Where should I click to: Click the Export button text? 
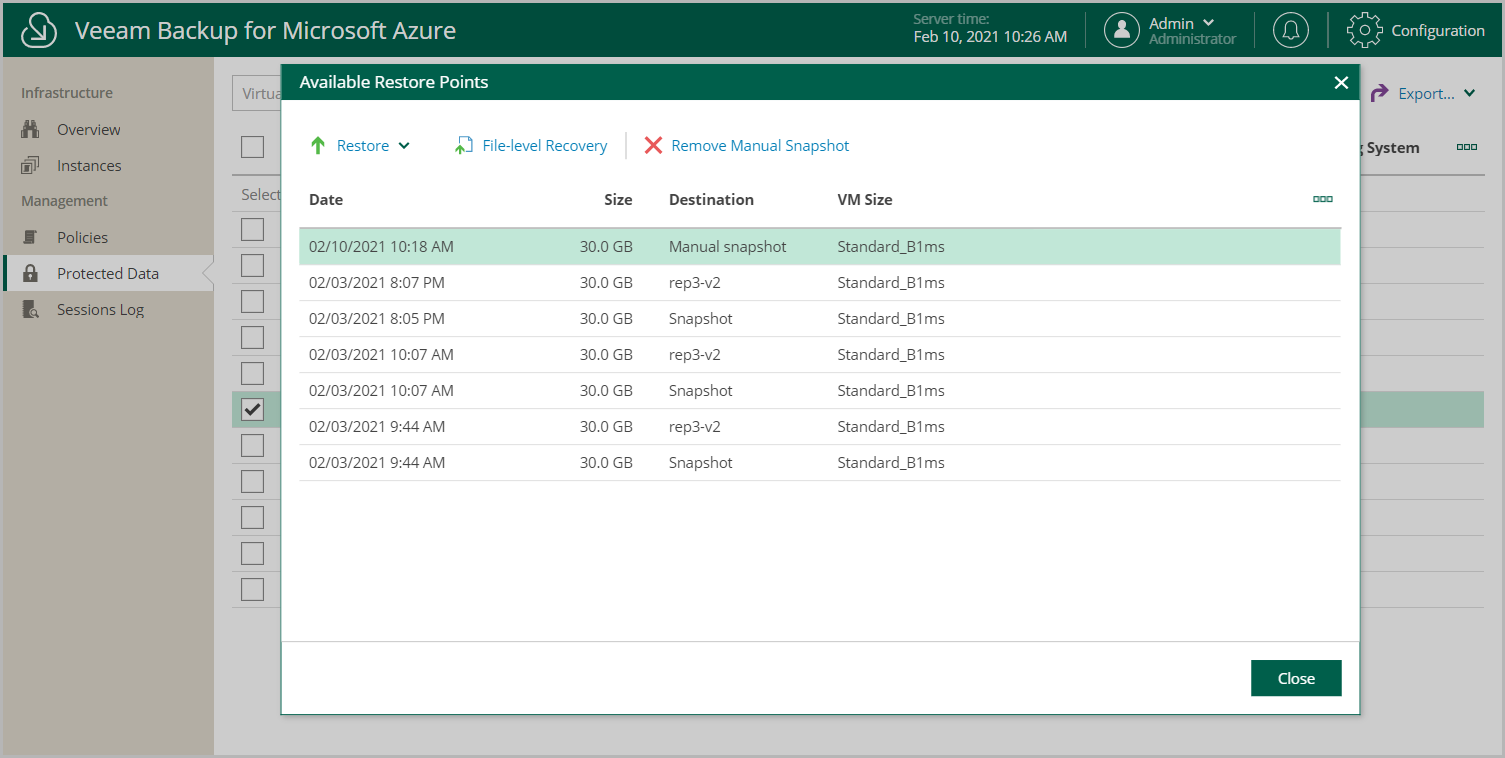(x=1426, y=93)
